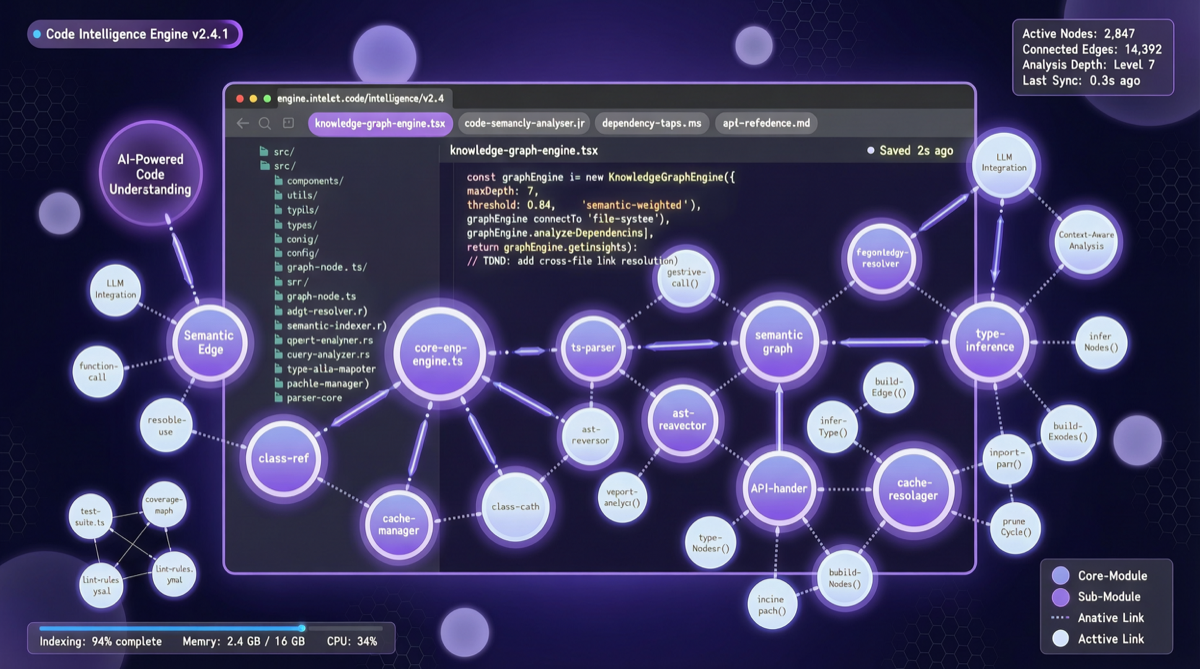
Task: Click the folder icon next to typils/
Action: click(x=279, y=210)
